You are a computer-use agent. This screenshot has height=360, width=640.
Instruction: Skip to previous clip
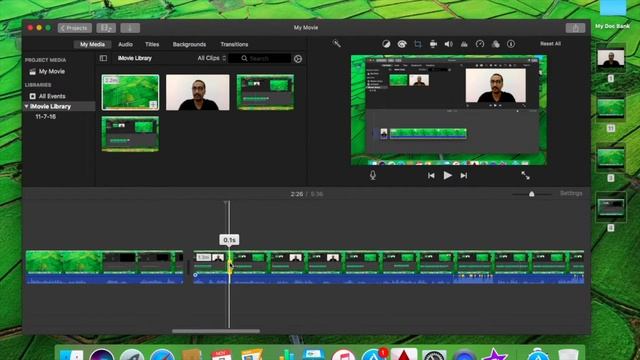tap(431, 176)
